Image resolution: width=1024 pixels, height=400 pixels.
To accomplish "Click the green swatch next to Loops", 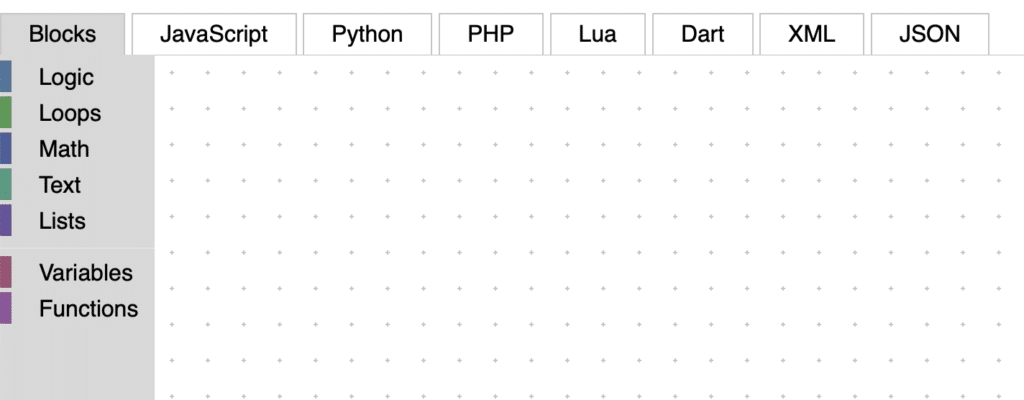I will point(6,113).
